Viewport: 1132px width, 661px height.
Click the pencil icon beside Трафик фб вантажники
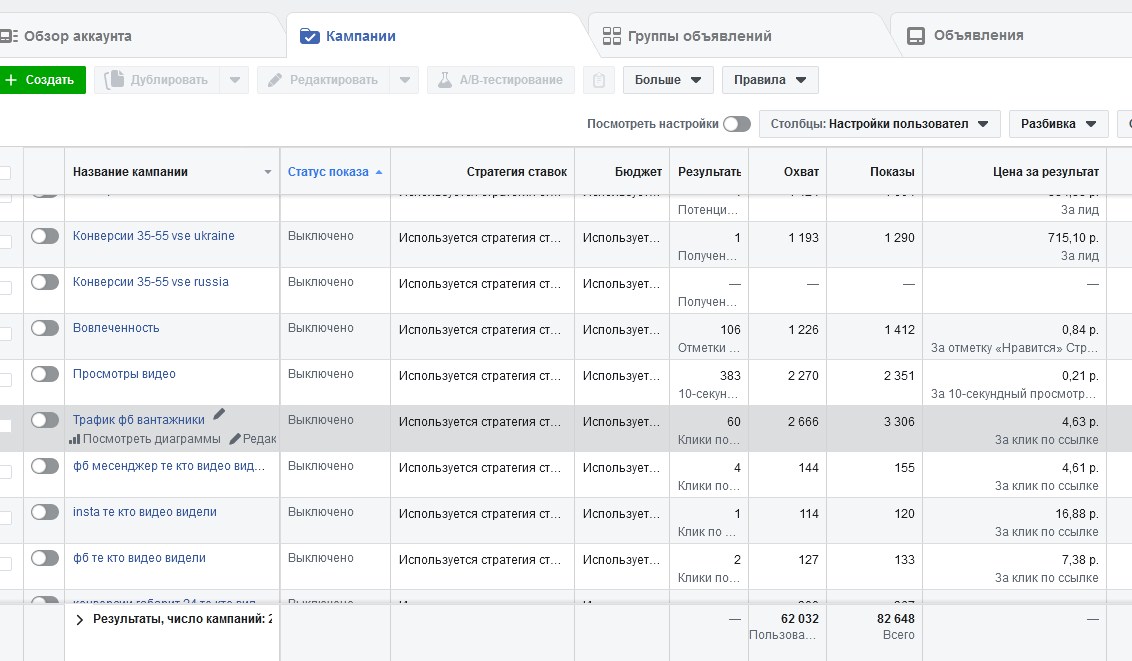point(219,414)
